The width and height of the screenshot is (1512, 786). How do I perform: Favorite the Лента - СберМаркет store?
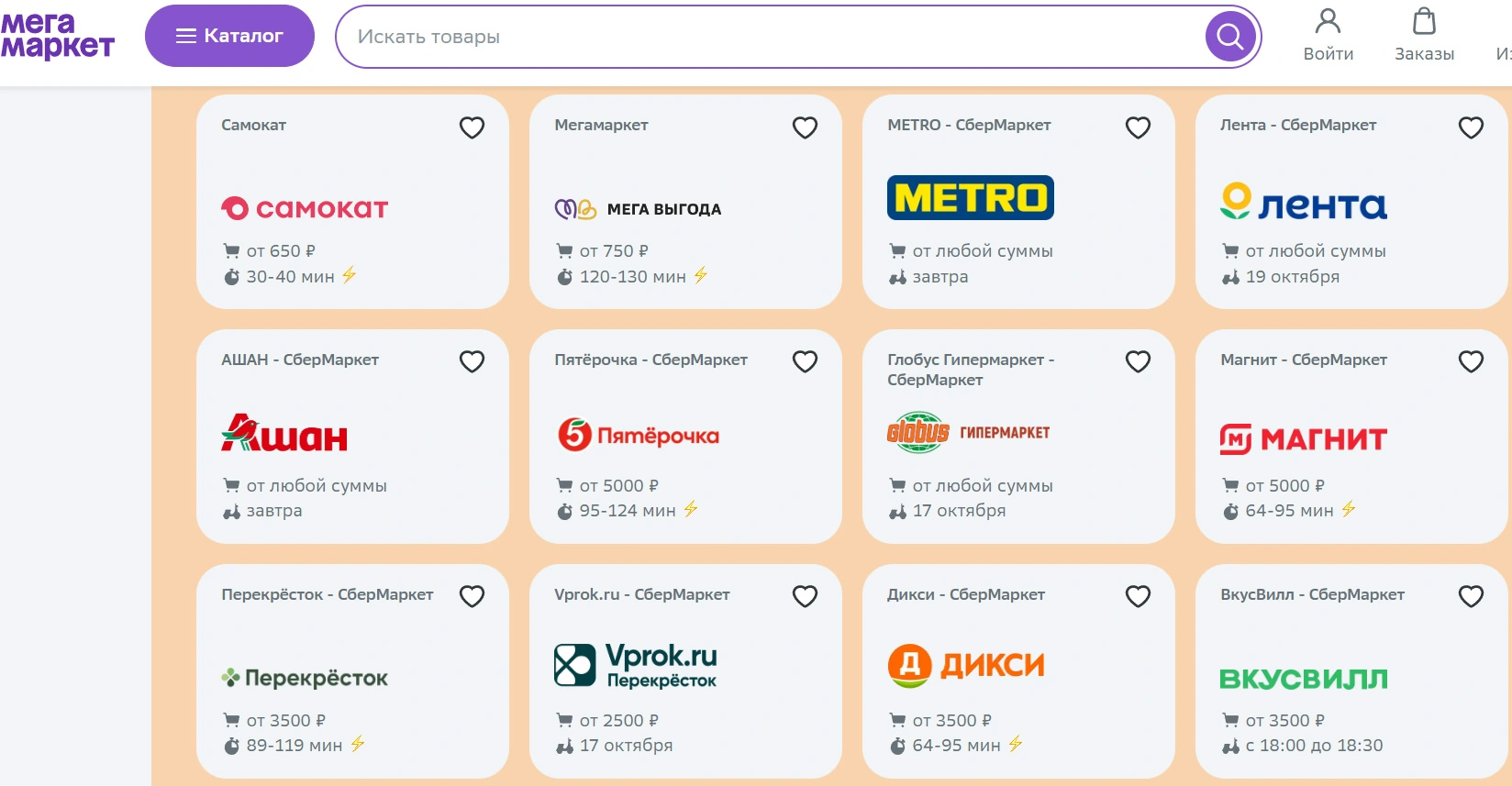(1471, 127)
